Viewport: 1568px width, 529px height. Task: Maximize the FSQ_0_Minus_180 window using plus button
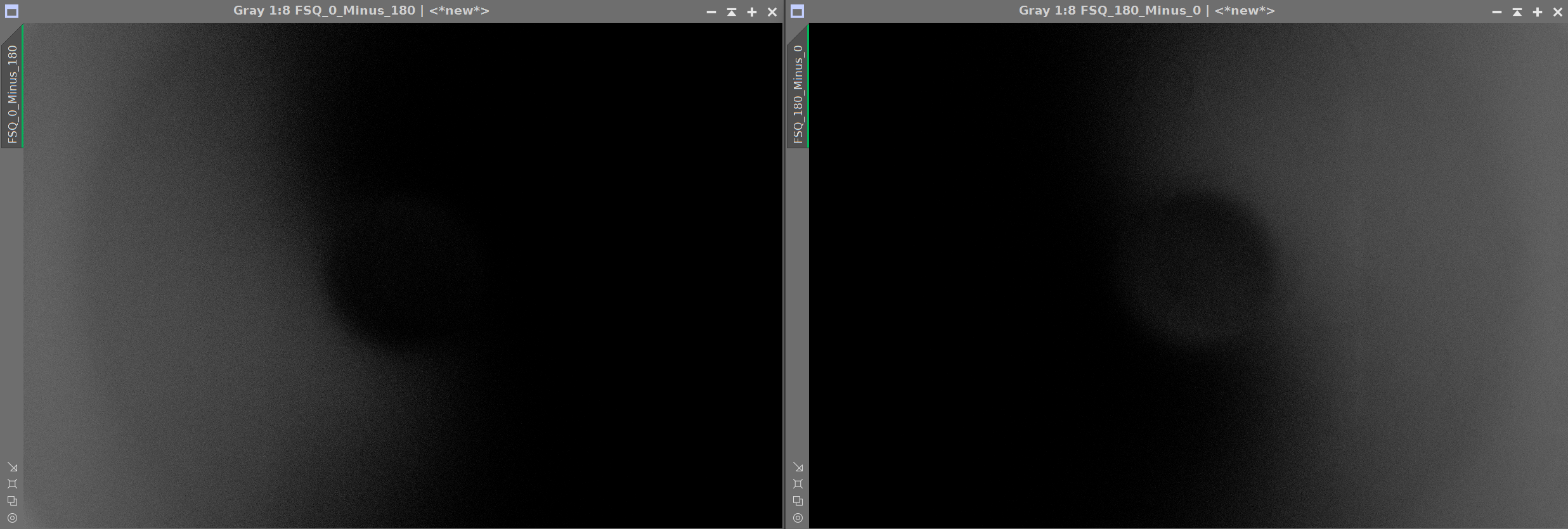pyautogui.click(x=752, y=12)
